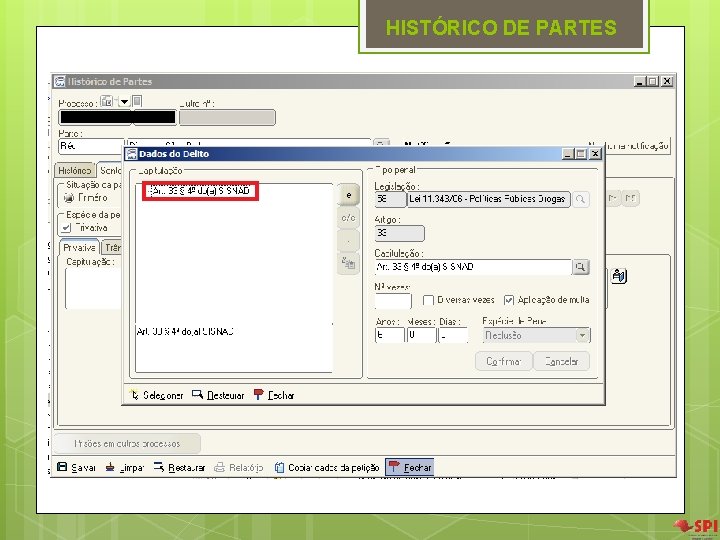The width and height of the screenshot is (720, 540).
Task: Click the Nº vezes input field
Action: click(x=393, y=301)
